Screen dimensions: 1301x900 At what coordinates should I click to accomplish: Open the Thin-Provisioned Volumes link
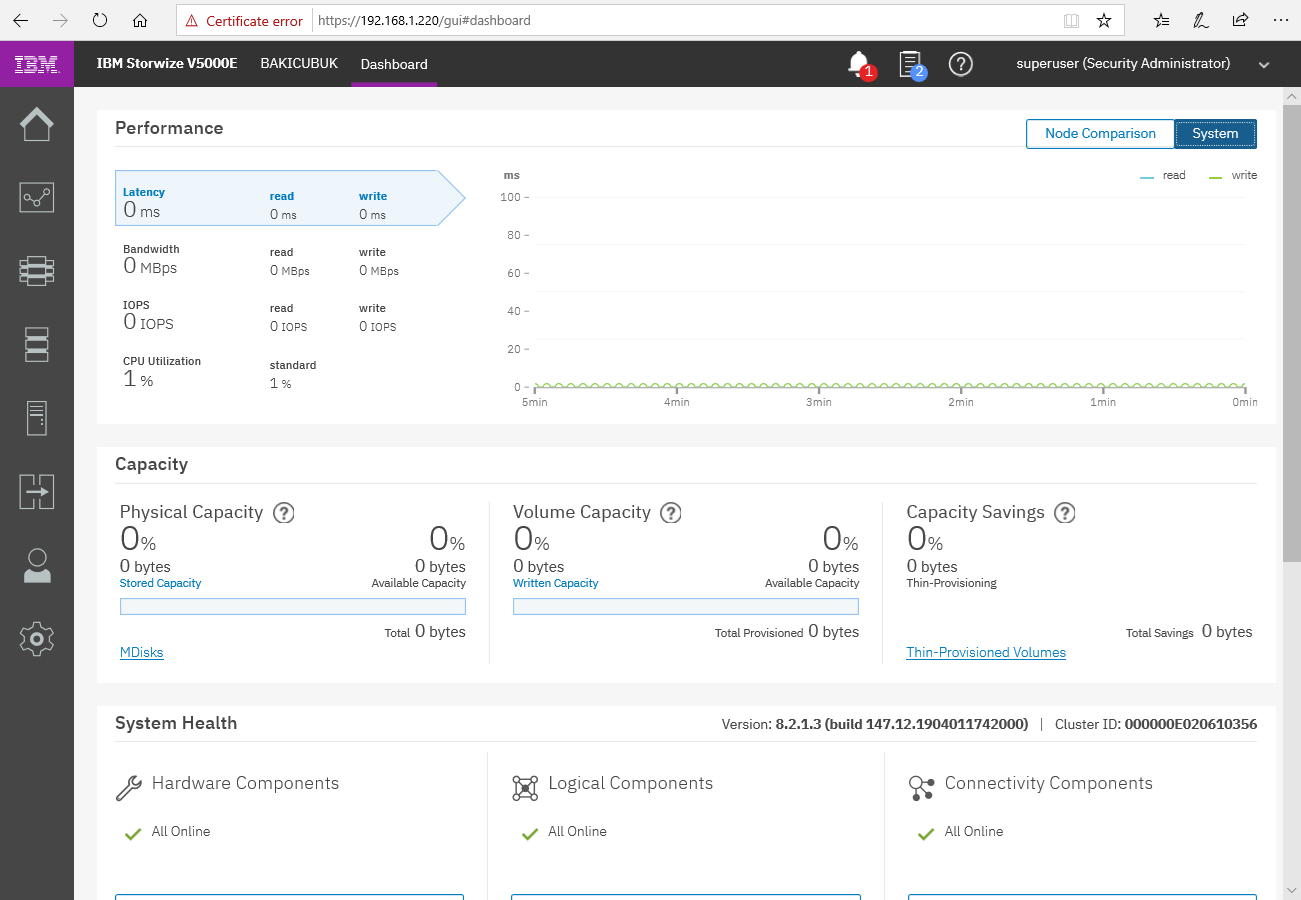(x=986, y=652)
